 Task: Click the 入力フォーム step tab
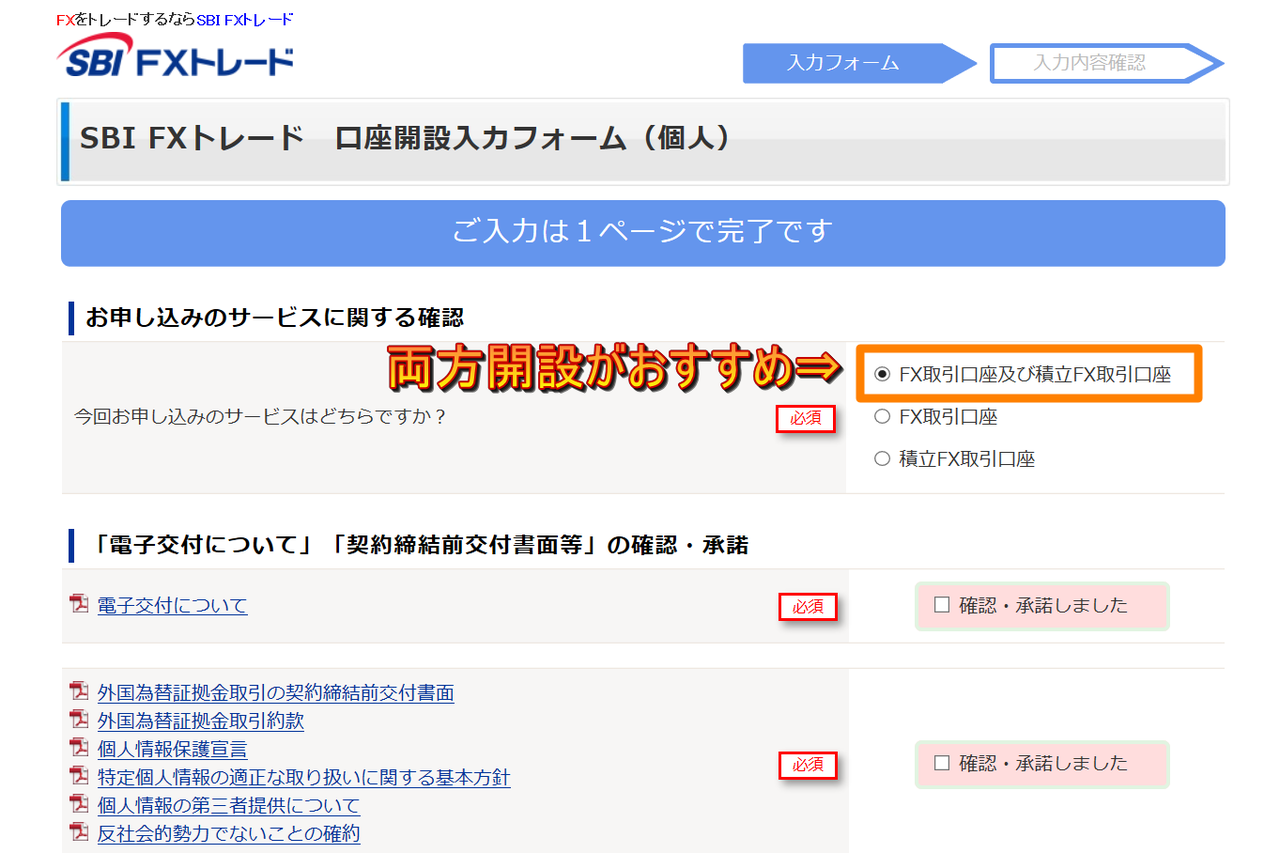(860, 63)
